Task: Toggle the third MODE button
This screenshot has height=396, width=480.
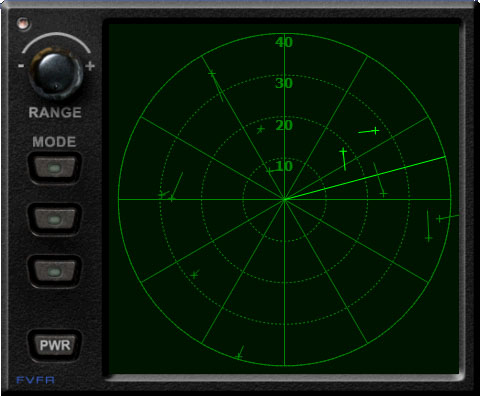Action: [x=55, y=271]
